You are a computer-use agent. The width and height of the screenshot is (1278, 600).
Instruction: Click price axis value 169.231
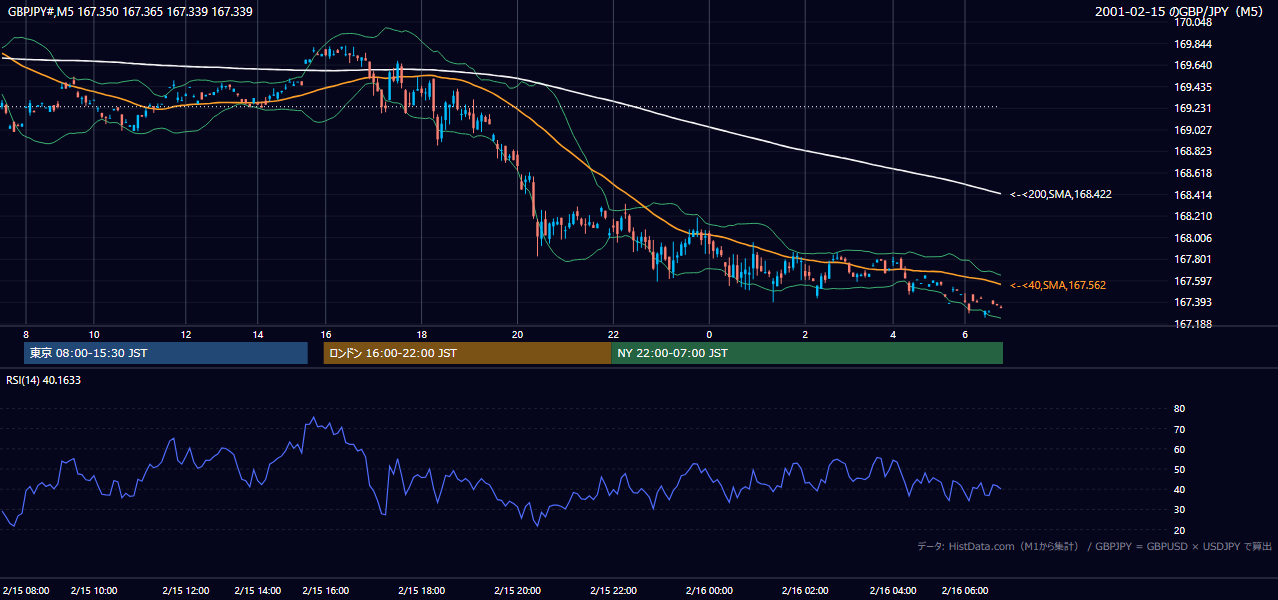(x=1193, y=109)
